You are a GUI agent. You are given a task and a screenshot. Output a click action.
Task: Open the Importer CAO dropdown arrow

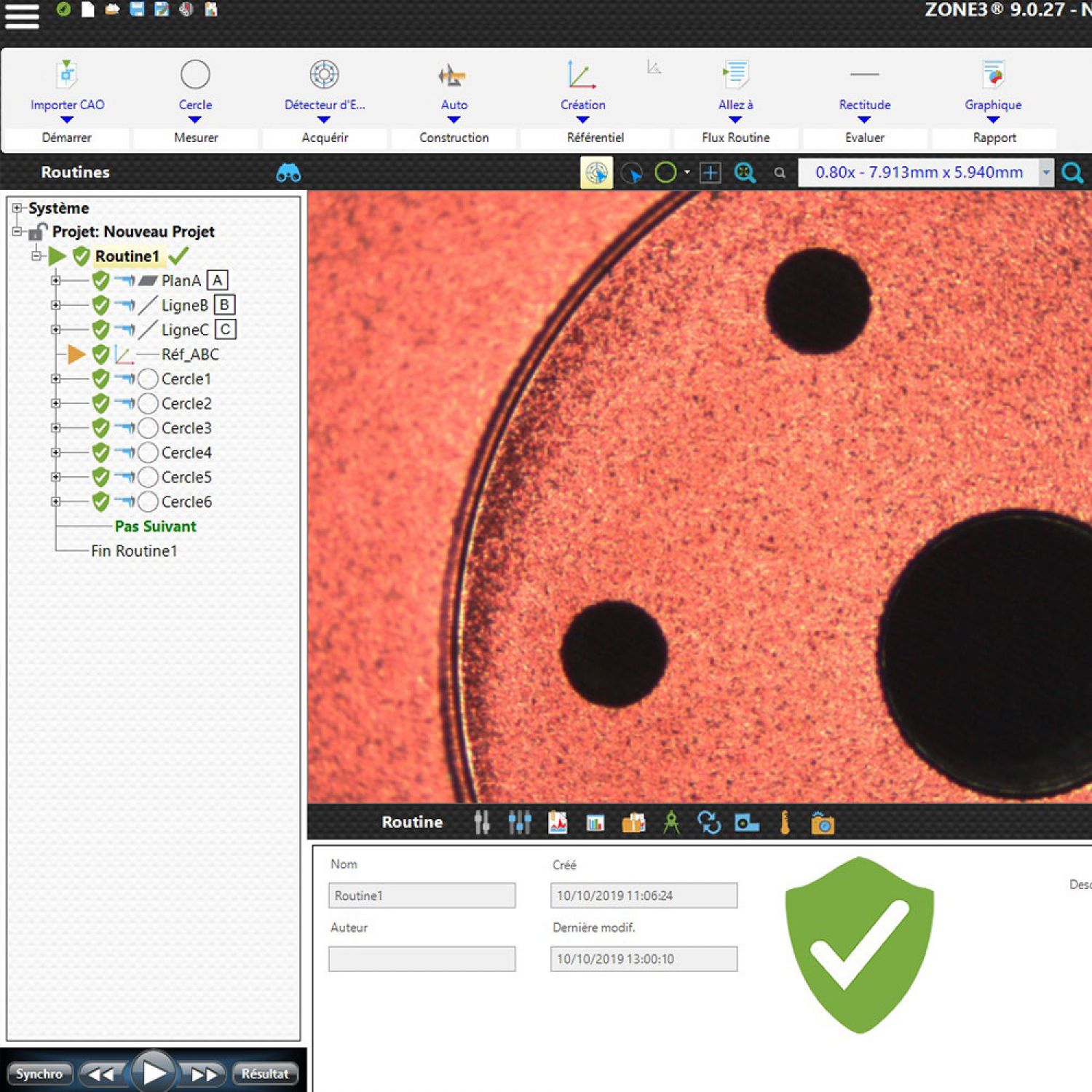(67, 120)
